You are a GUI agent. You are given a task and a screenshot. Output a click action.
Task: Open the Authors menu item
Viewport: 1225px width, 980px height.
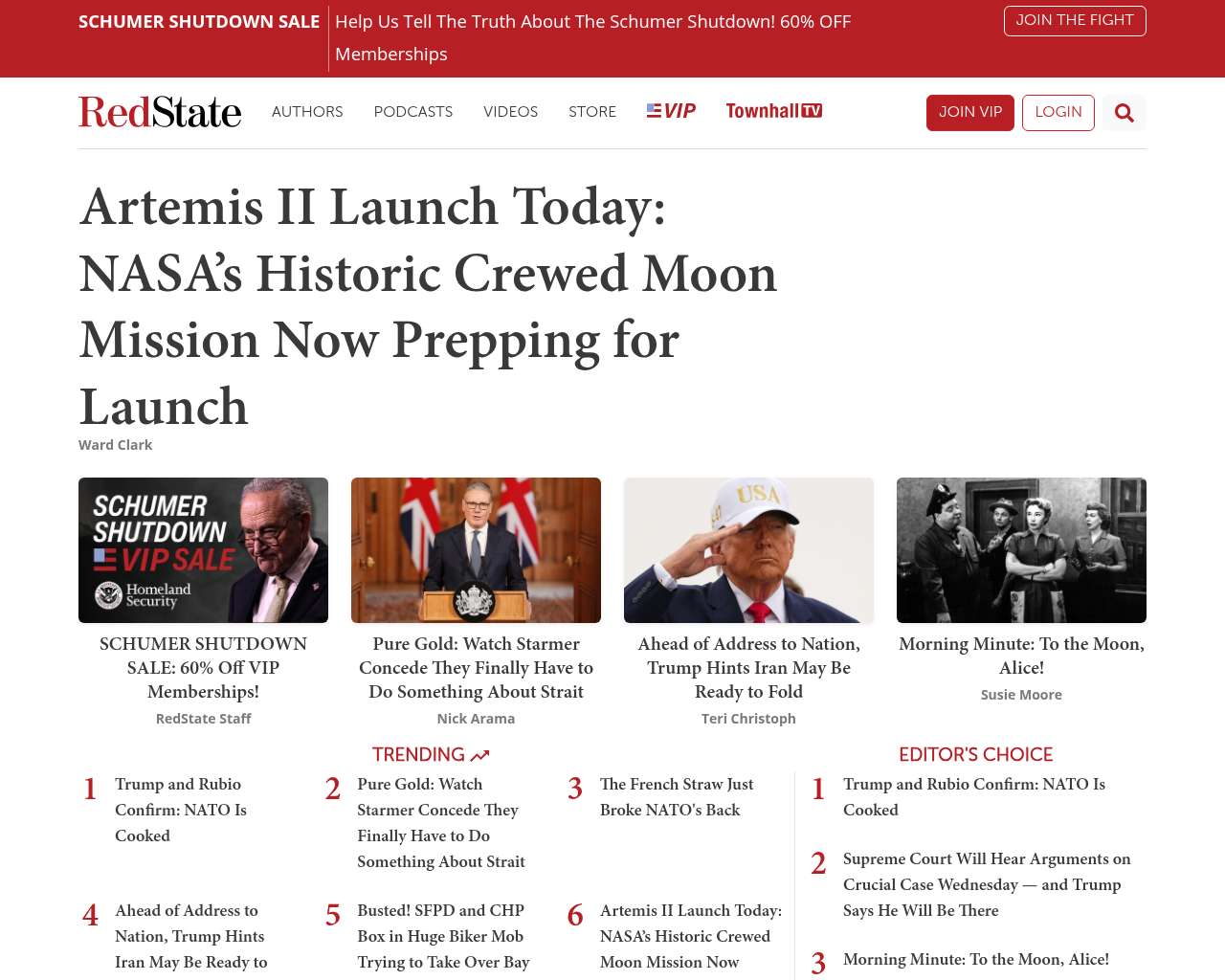click(x=307, y=112)
